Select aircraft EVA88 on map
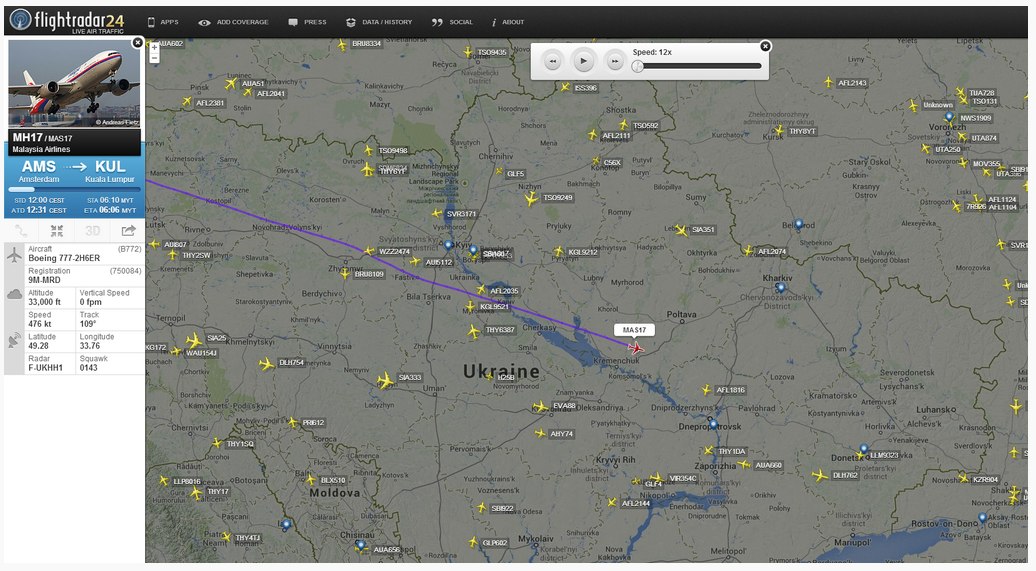1036x571 pixels. pos(541,406)
